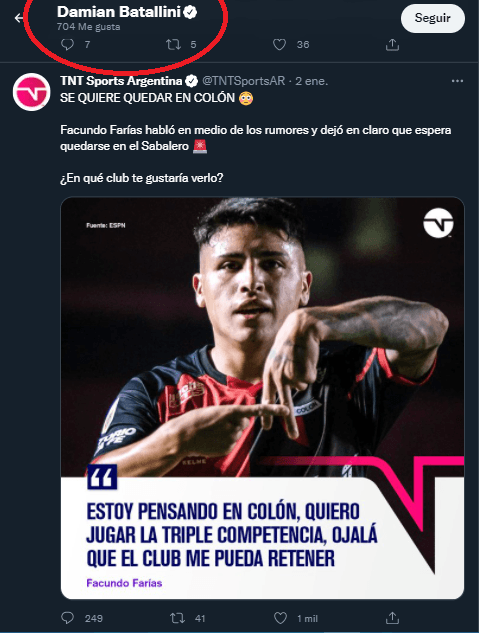Reply to the TNT Sports tweet with 249 comments

pos(67,618)
